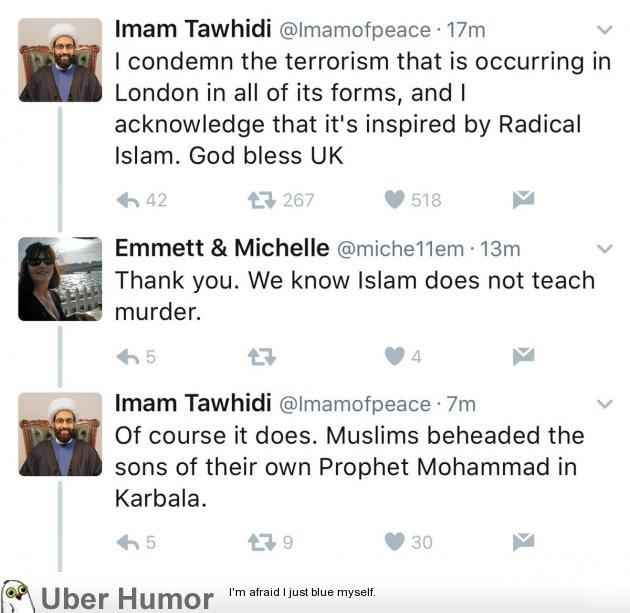Reply to Emmett & Michelle's tweet
Image resolution: width=630 pixels, height=613 pixels.
pos(127,357)
